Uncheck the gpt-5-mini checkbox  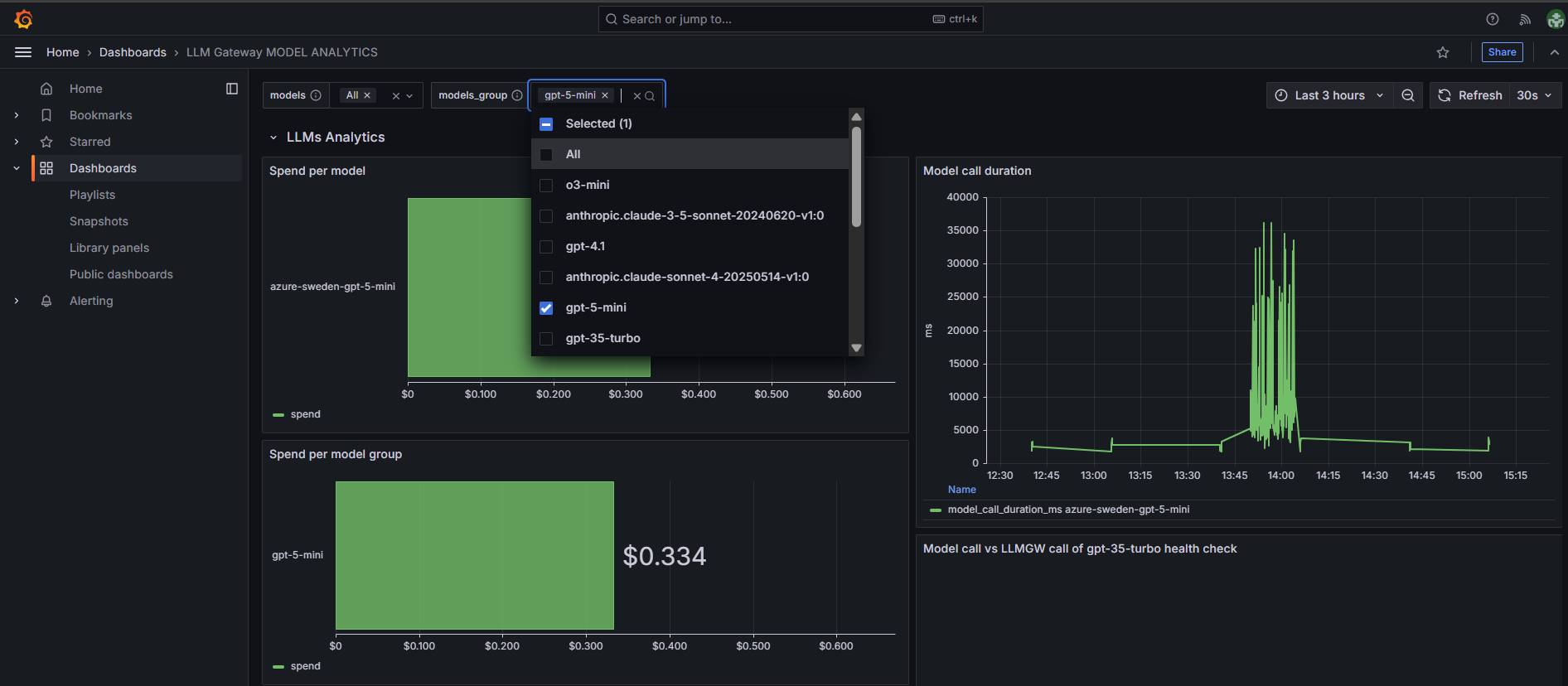546,308
